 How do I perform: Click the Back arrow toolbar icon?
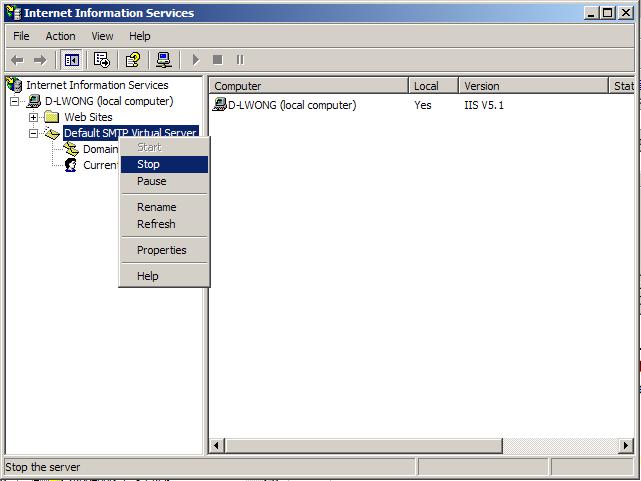coord(17,60)
